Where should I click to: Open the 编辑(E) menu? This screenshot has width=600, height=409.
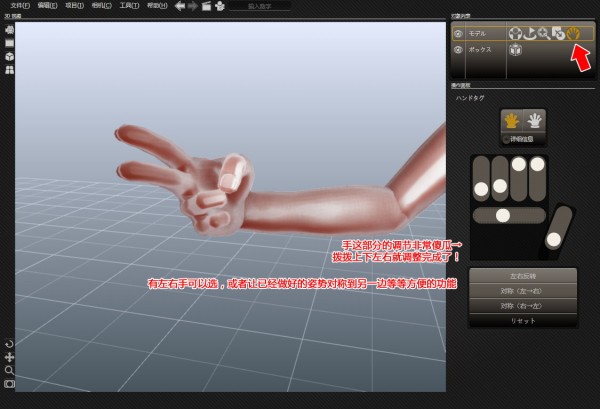[x=47, y=6]
